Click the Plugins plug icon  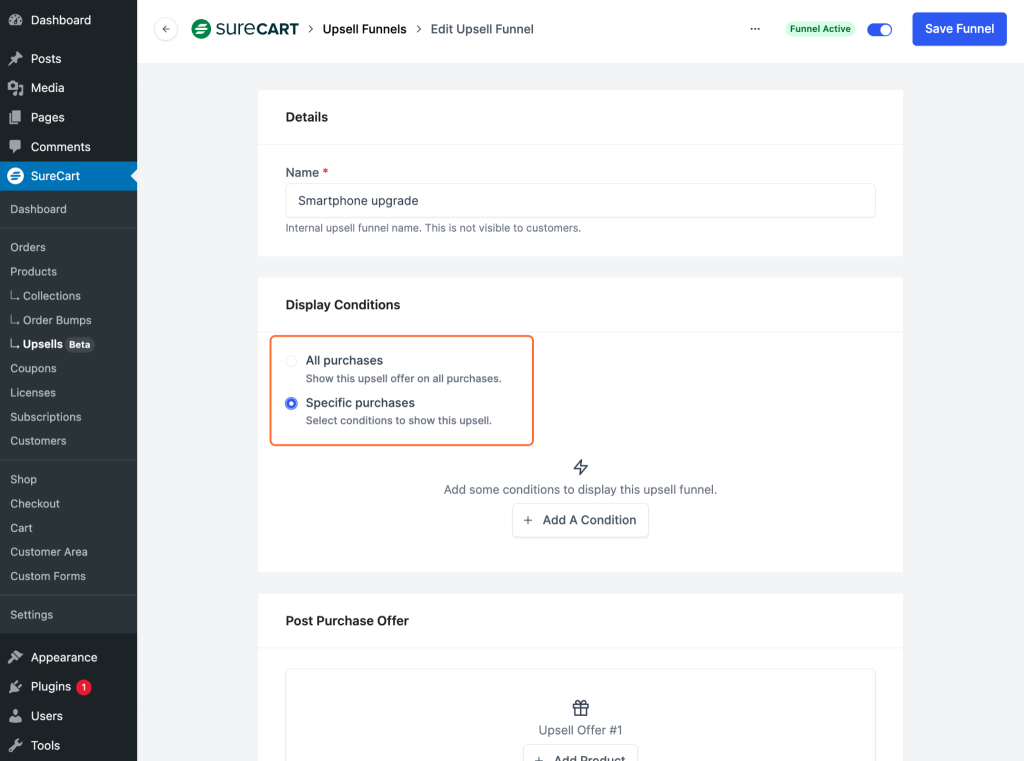click(15, 687)
